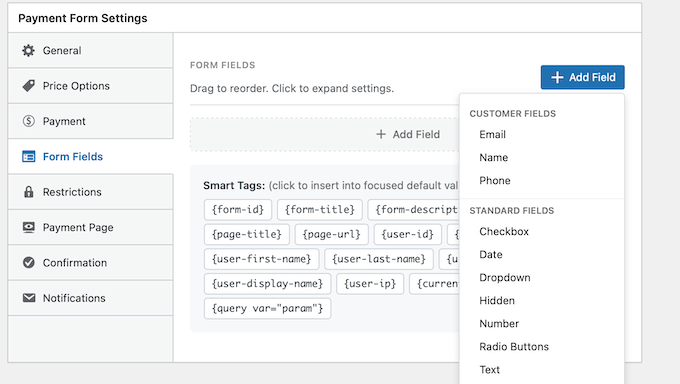Click the Payment dollar-sign icon

coord(29,121)
